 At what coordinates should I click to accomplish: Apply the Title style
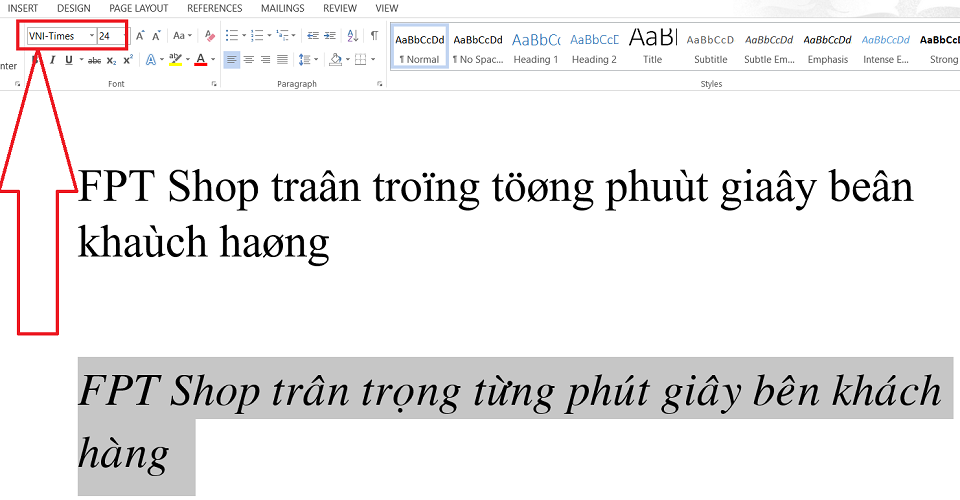(653, 47)
